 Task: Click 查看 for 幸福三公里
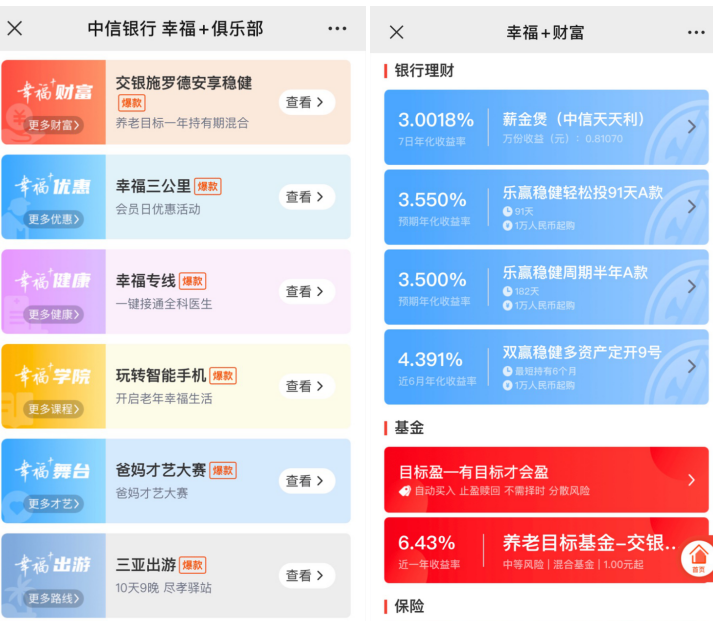tap(305, 197)
